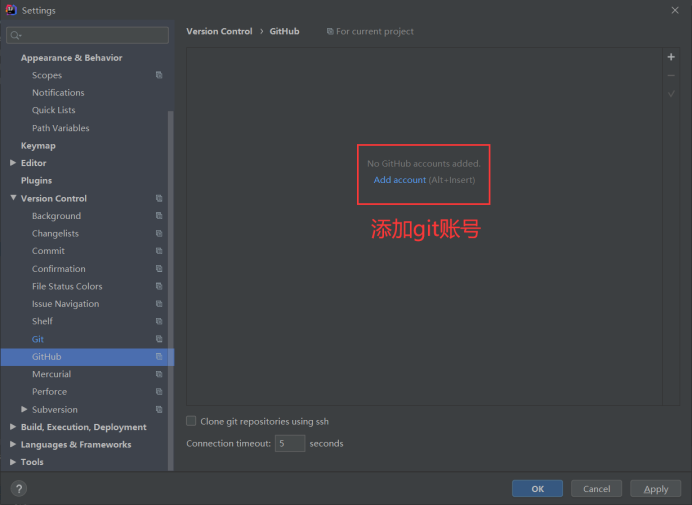This screenshot has height=505, width=692.
Task: Confirm settings with the OK button
Action: pyautogui.click(x=537, y=489)
